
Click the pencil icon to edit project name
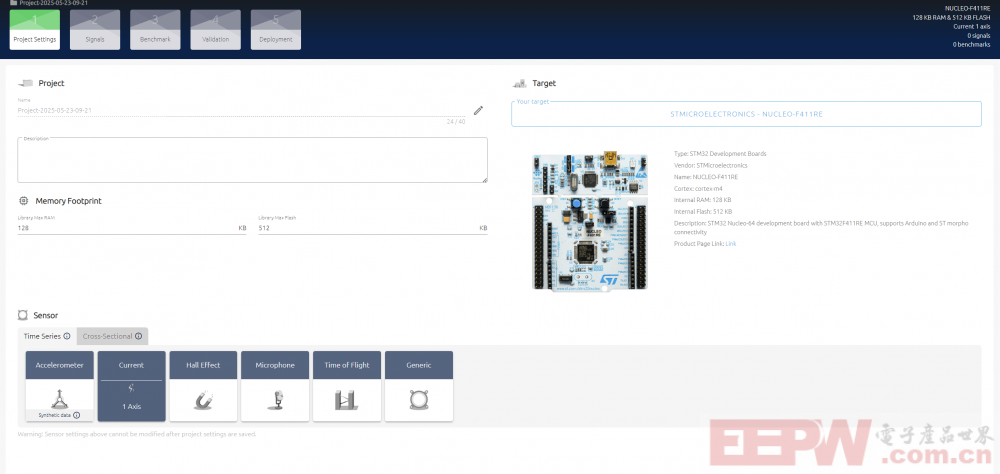tap(478, 110)
